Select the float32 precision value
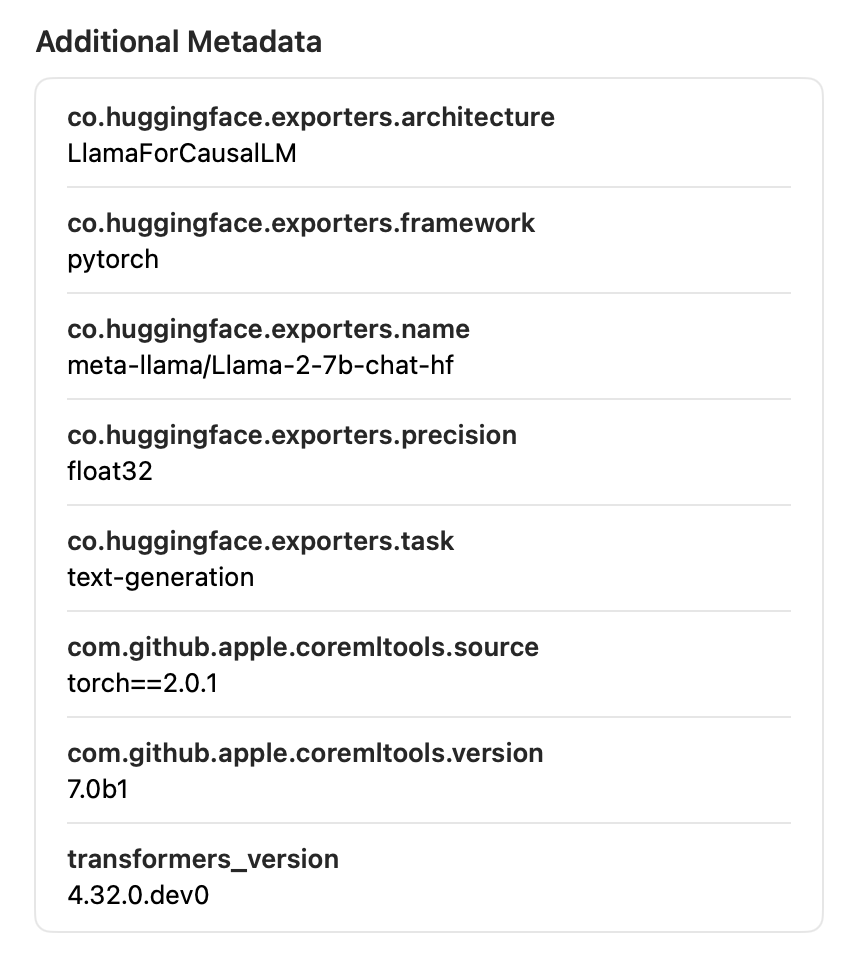 tap(110, 471)
